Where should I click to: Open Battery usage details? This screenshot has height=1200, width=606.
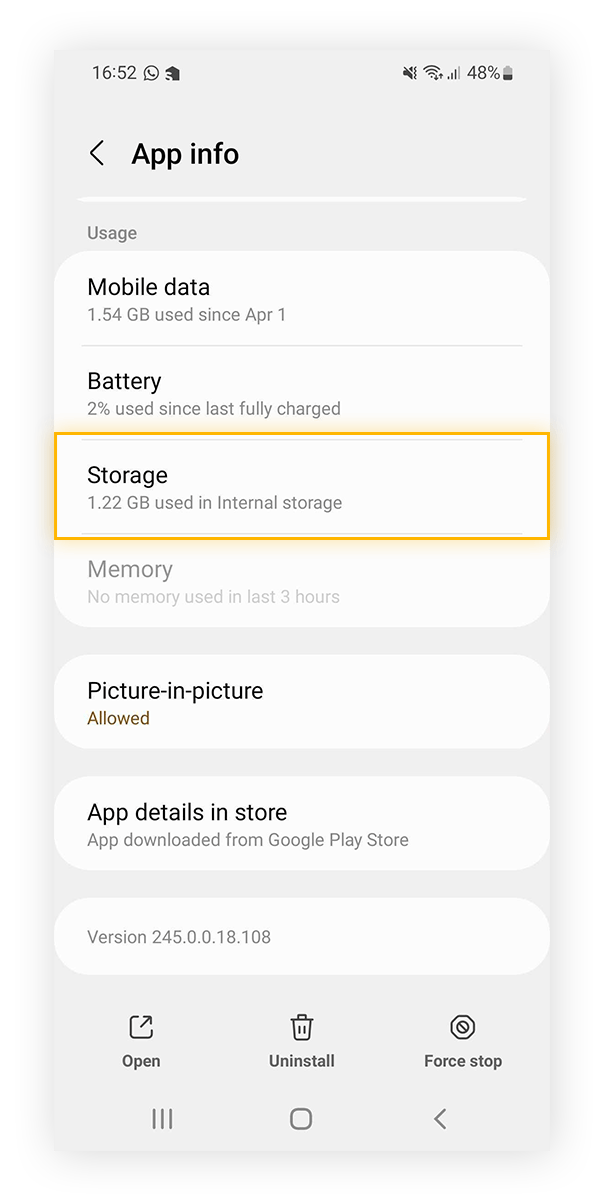pyautogui.click(x=301, y=393)
